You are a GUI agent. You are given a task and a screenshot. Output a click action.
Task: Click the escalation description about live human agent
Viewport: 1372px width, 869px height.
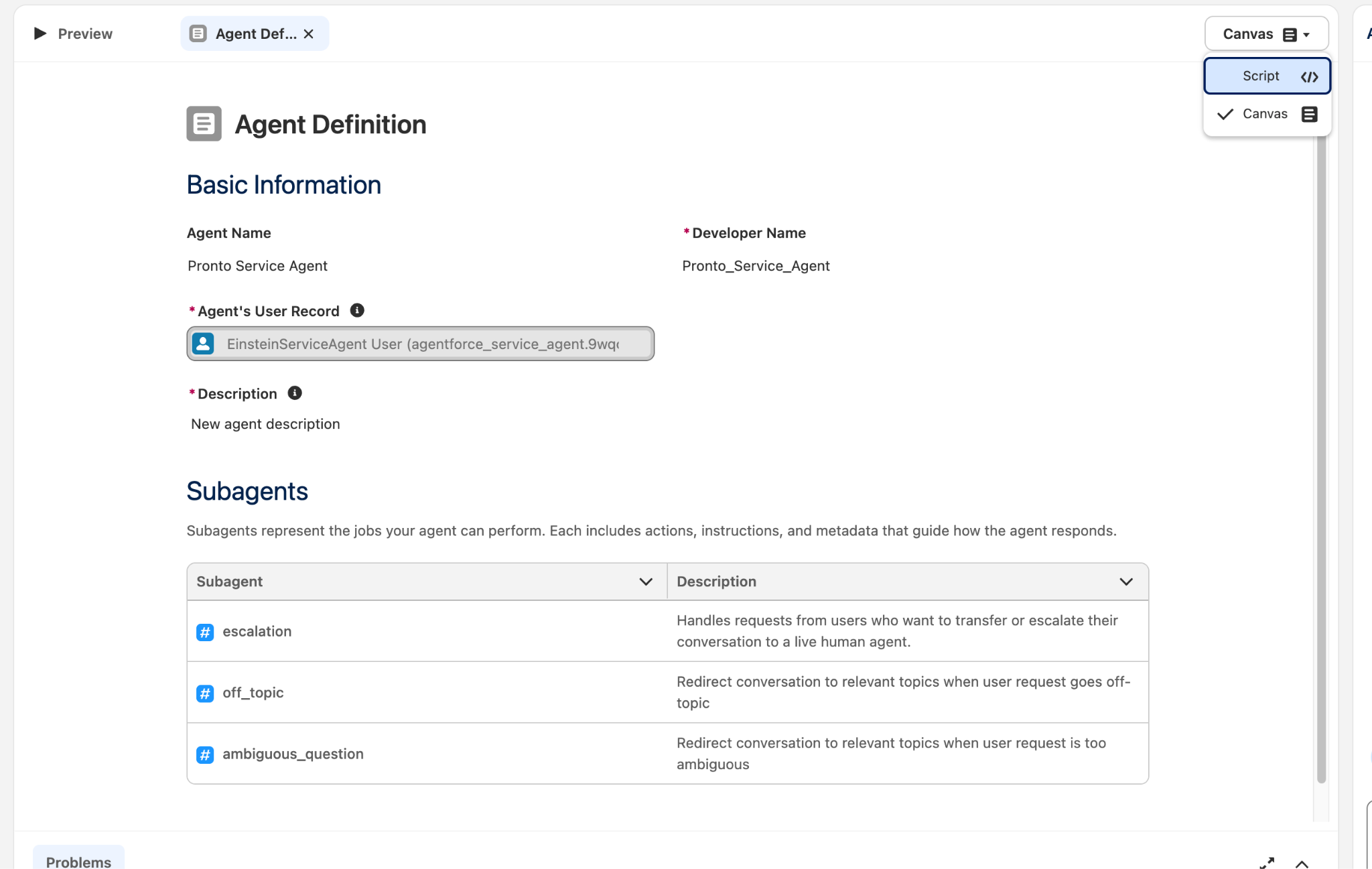(897, 631)
